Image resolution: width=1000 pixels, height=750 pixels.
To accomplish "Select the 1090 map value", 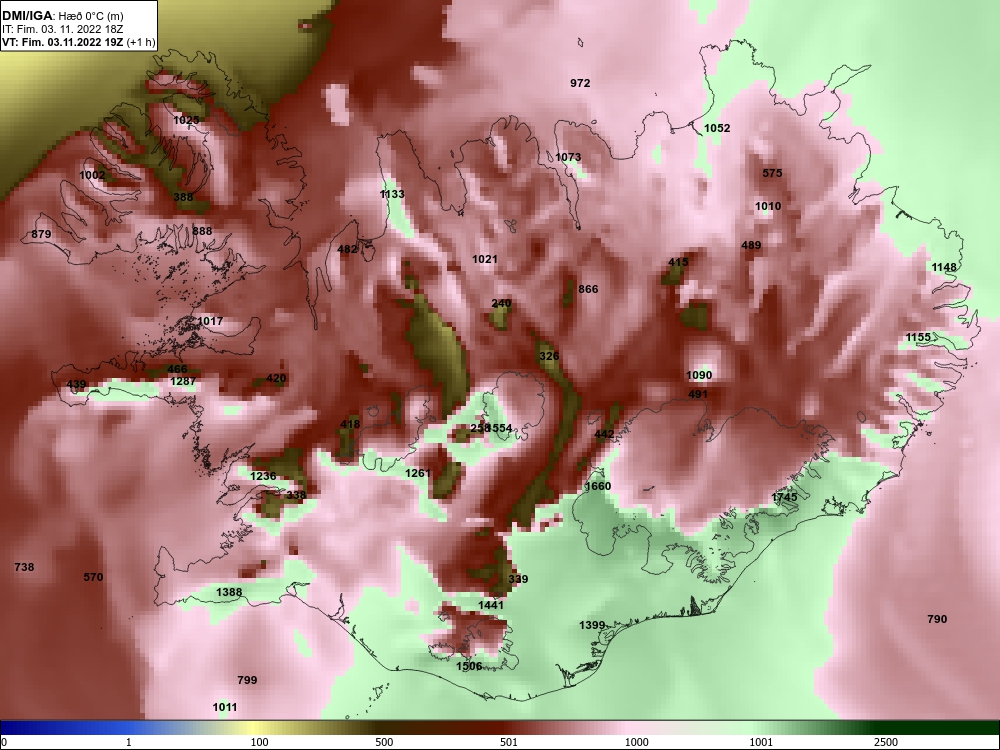I will pos(699,376).
